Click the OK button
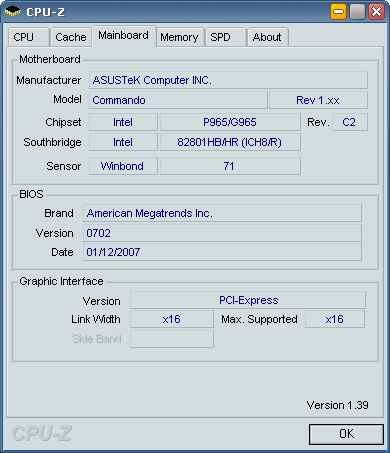 346,434
